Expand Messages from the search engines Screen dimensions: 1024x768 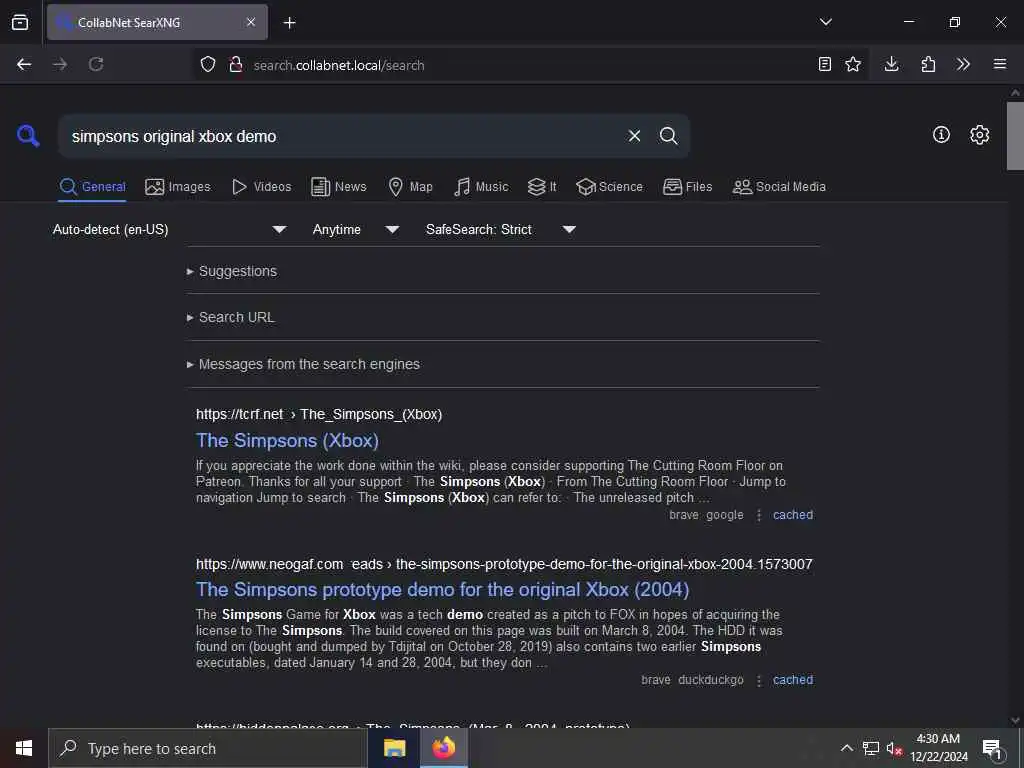(303, 364)
